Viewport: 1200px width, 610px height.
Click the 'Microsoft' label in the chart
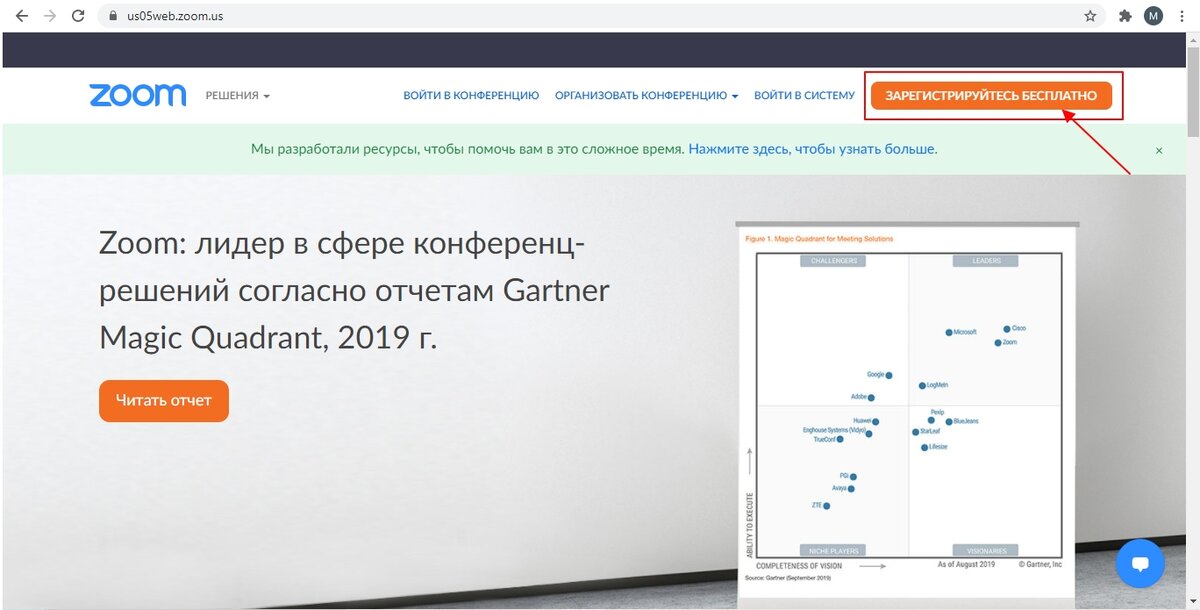(x=965, y=332)
